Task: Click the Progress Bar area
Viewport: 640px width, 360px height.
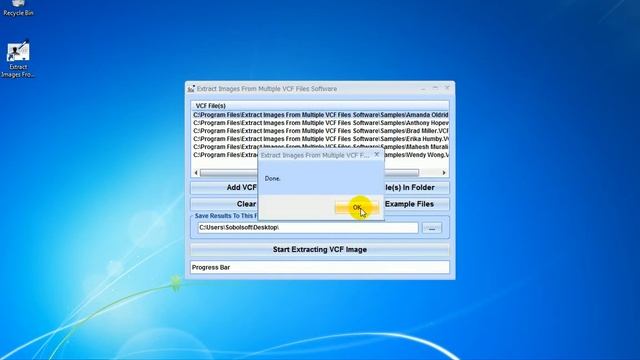Action: (x=320, y=267)
